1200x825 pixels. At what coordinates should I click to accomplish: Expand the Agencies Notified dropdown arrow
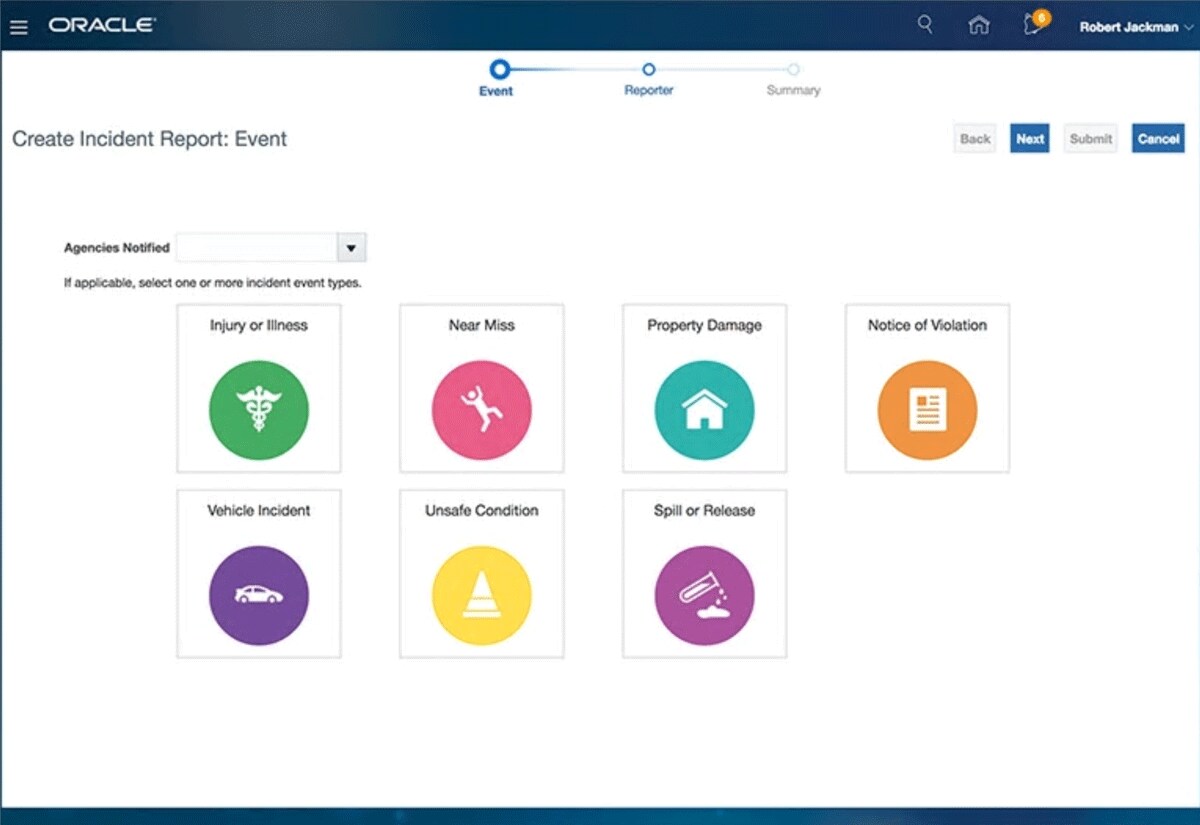[351, 248]
